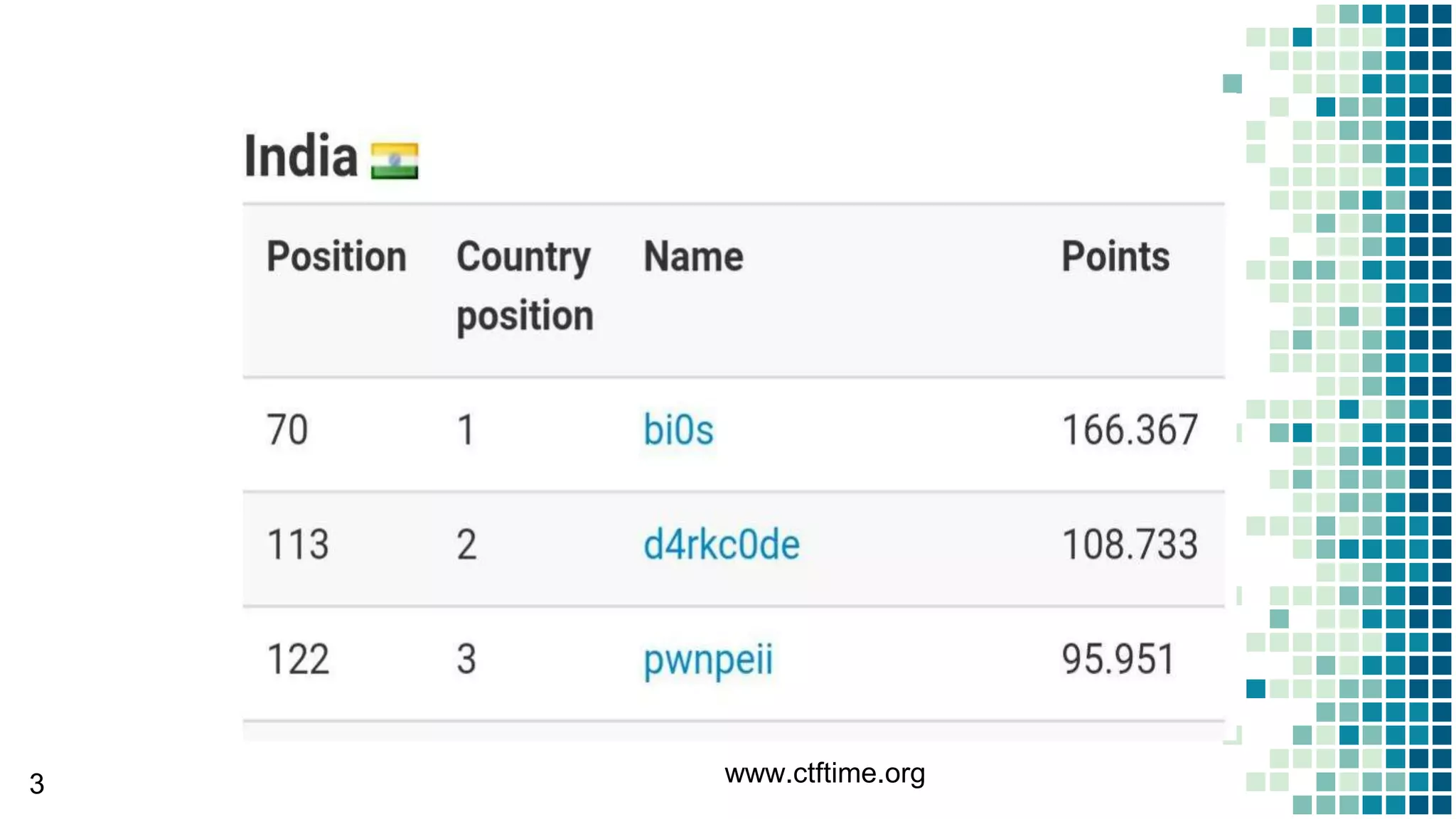Open the pwnpeii team link
This screenshot has width=1456, height=819.
[x=708, y=660]
